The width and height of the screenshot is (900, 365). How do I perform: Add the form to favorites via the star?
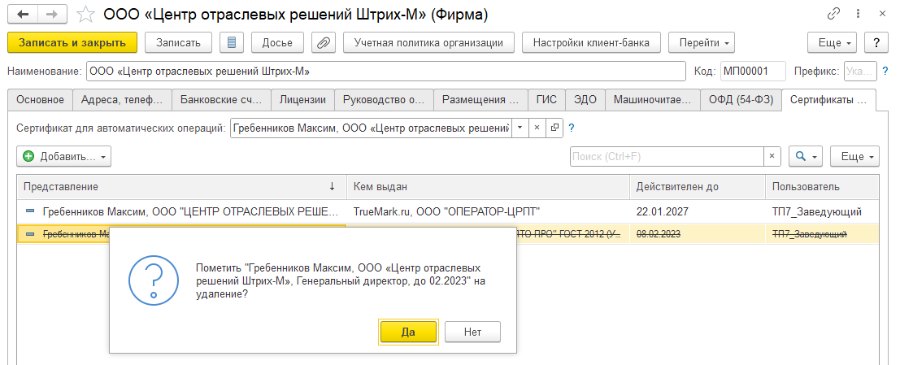point(86,14)
